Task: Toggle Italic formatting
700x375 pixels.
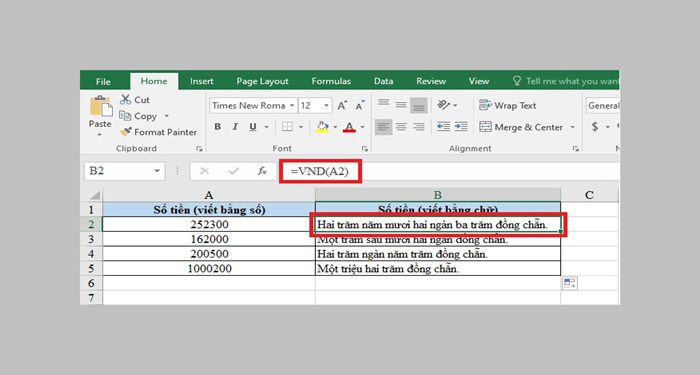Action: [235, 127]
